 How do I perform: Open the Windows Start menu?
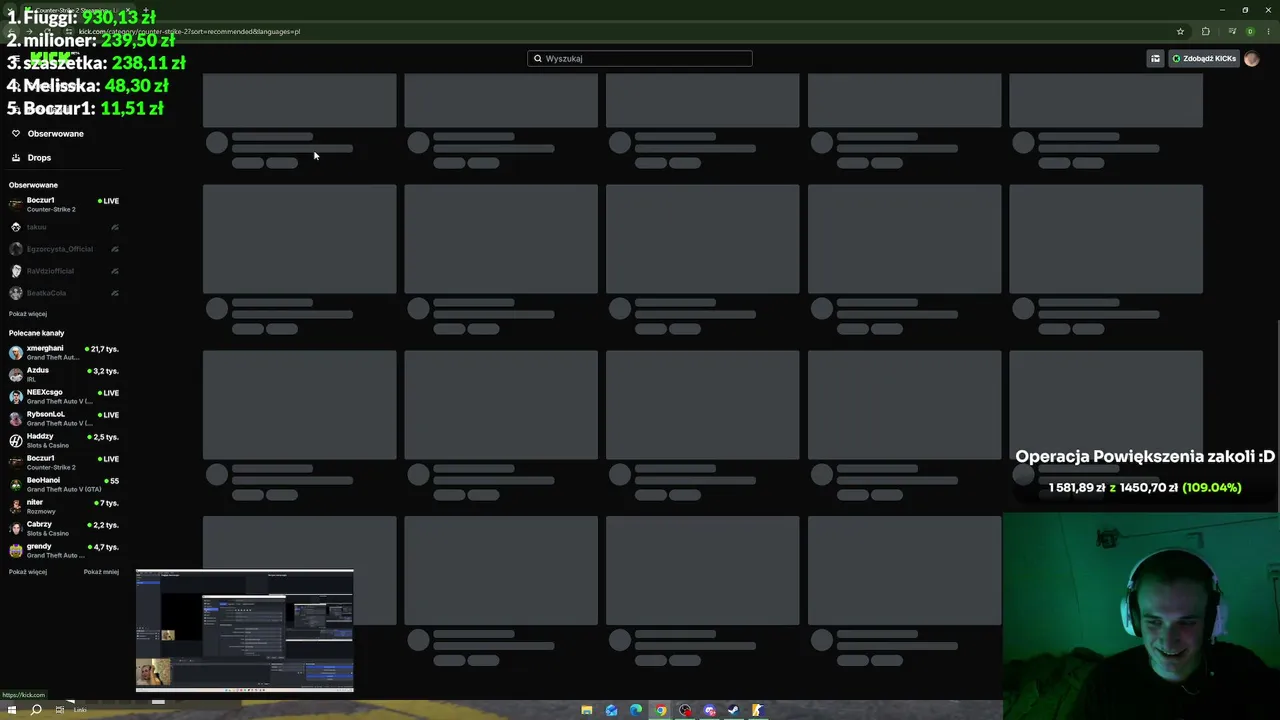[12, 710]
